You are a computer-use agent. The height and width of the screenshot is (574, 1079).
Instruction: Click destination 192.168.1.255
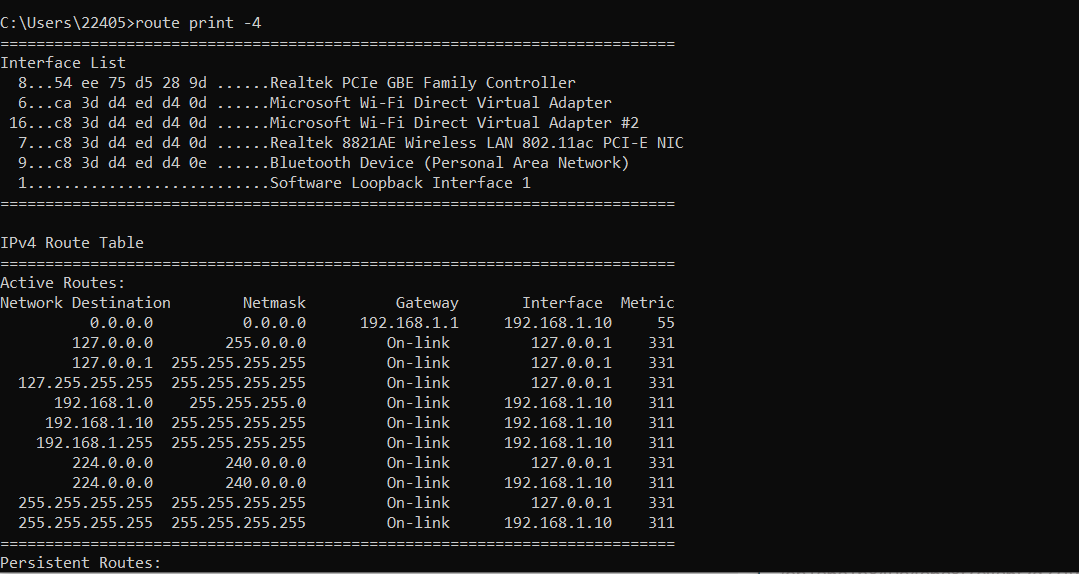(x=95, y=443)
